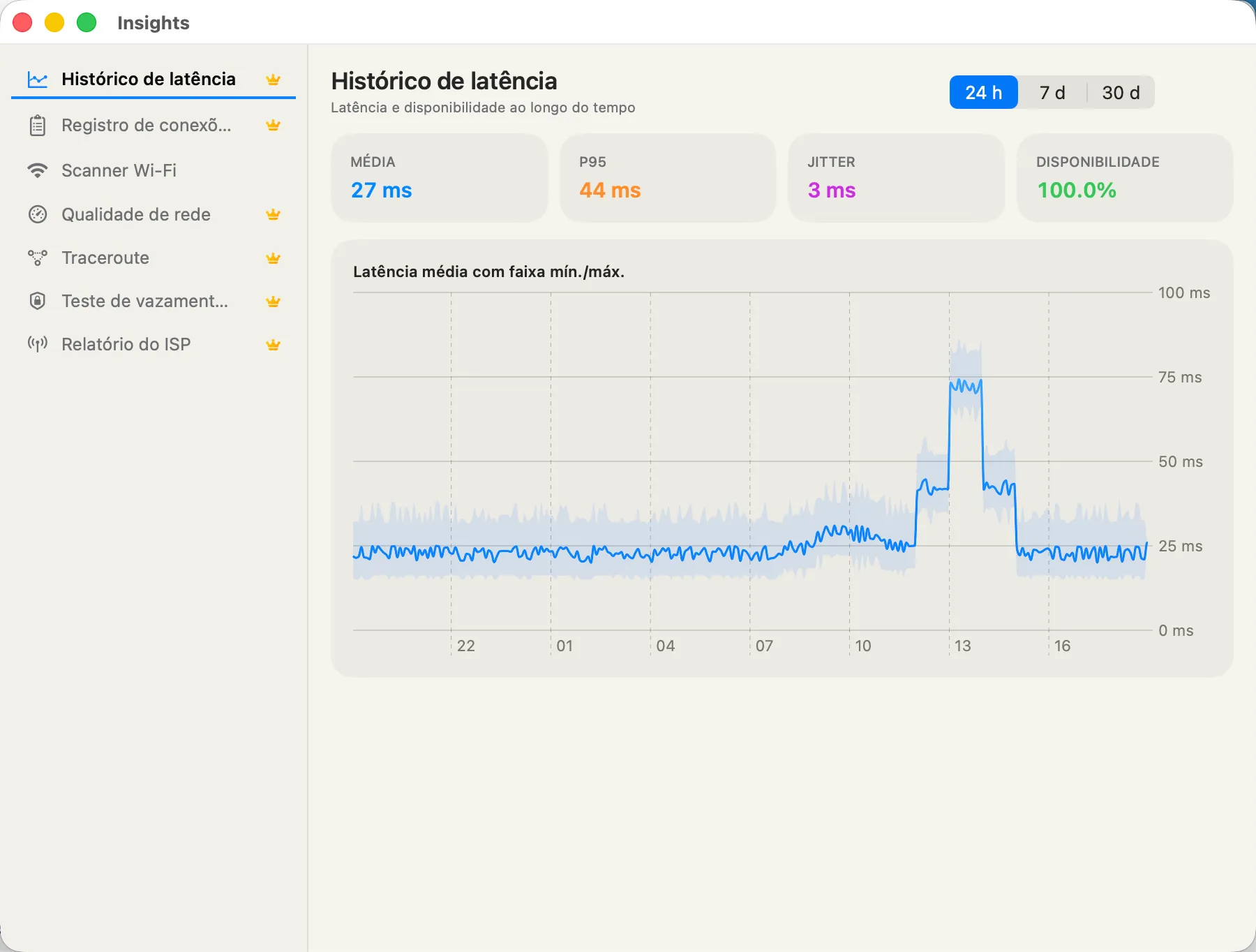The image size is (1256, 952).
Task: Click the 13 hour label on chart axis
Action: pyautogui.click(x=963, y=646)
